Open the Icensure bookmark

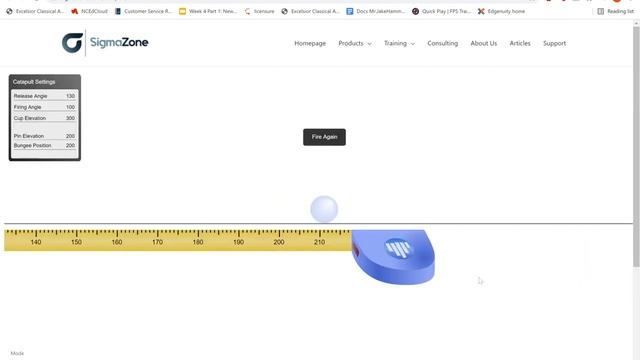click(x=259, y=11)
